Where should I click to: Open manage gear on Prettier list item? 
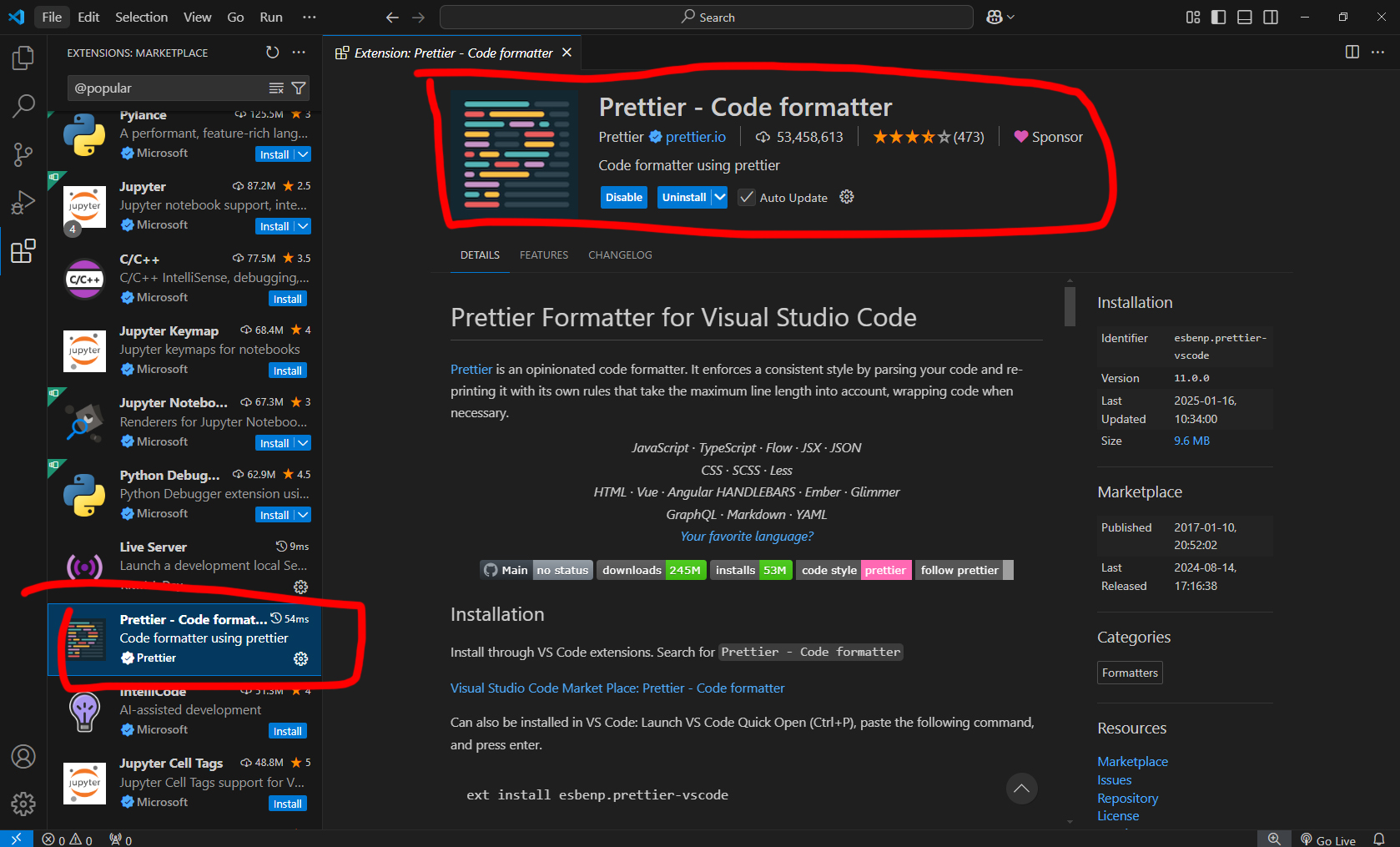(301, 658)
